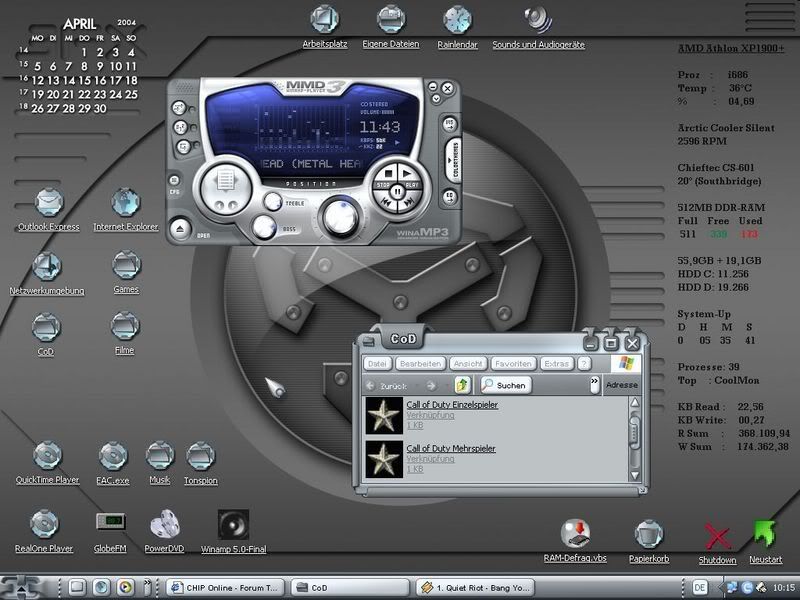Click the down-arrow shade button in Winamp
The width and height of the screenshot is (800, 600).
(x=436, y=98)
